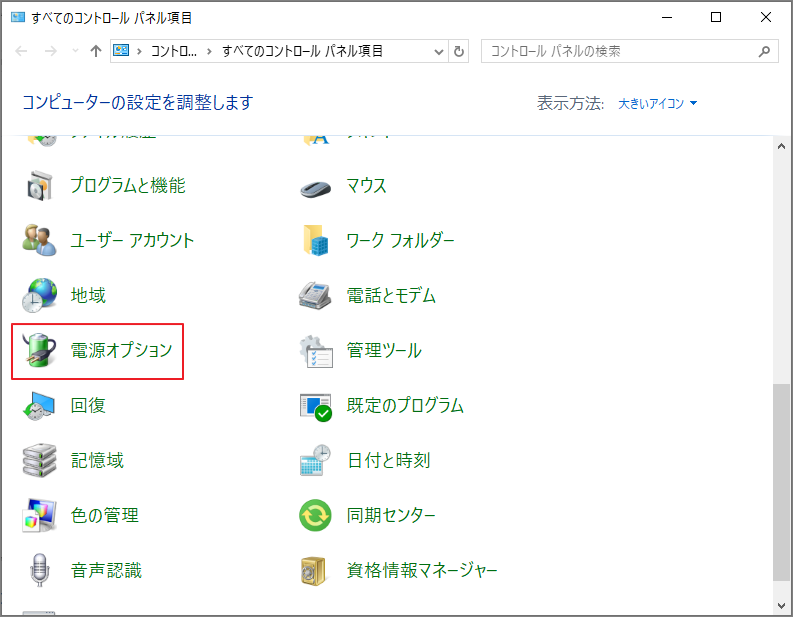Open the 電話とモデム link

(391, 295)
